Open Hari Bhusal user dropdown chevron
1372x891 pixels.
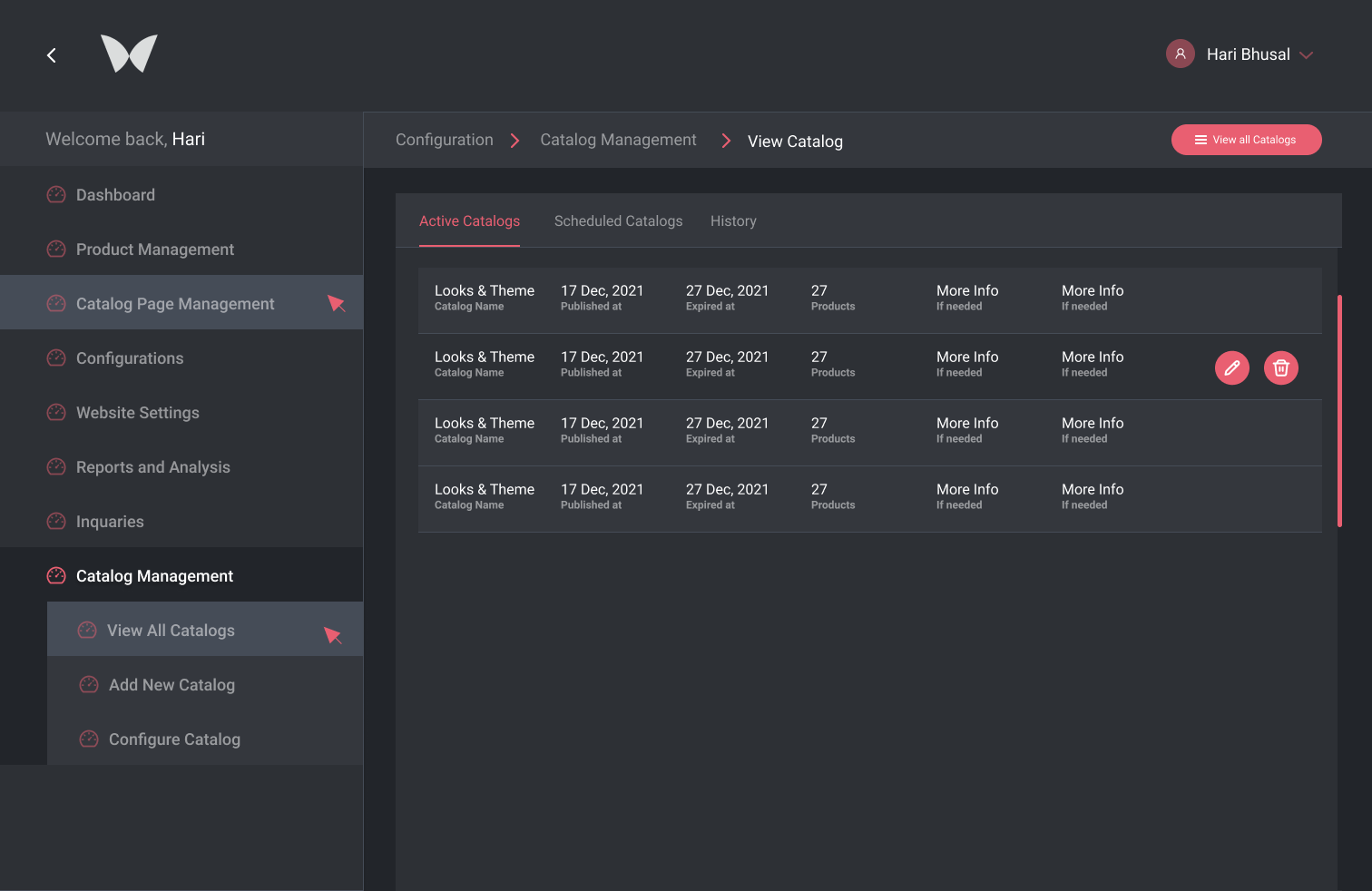point(1307,55)
